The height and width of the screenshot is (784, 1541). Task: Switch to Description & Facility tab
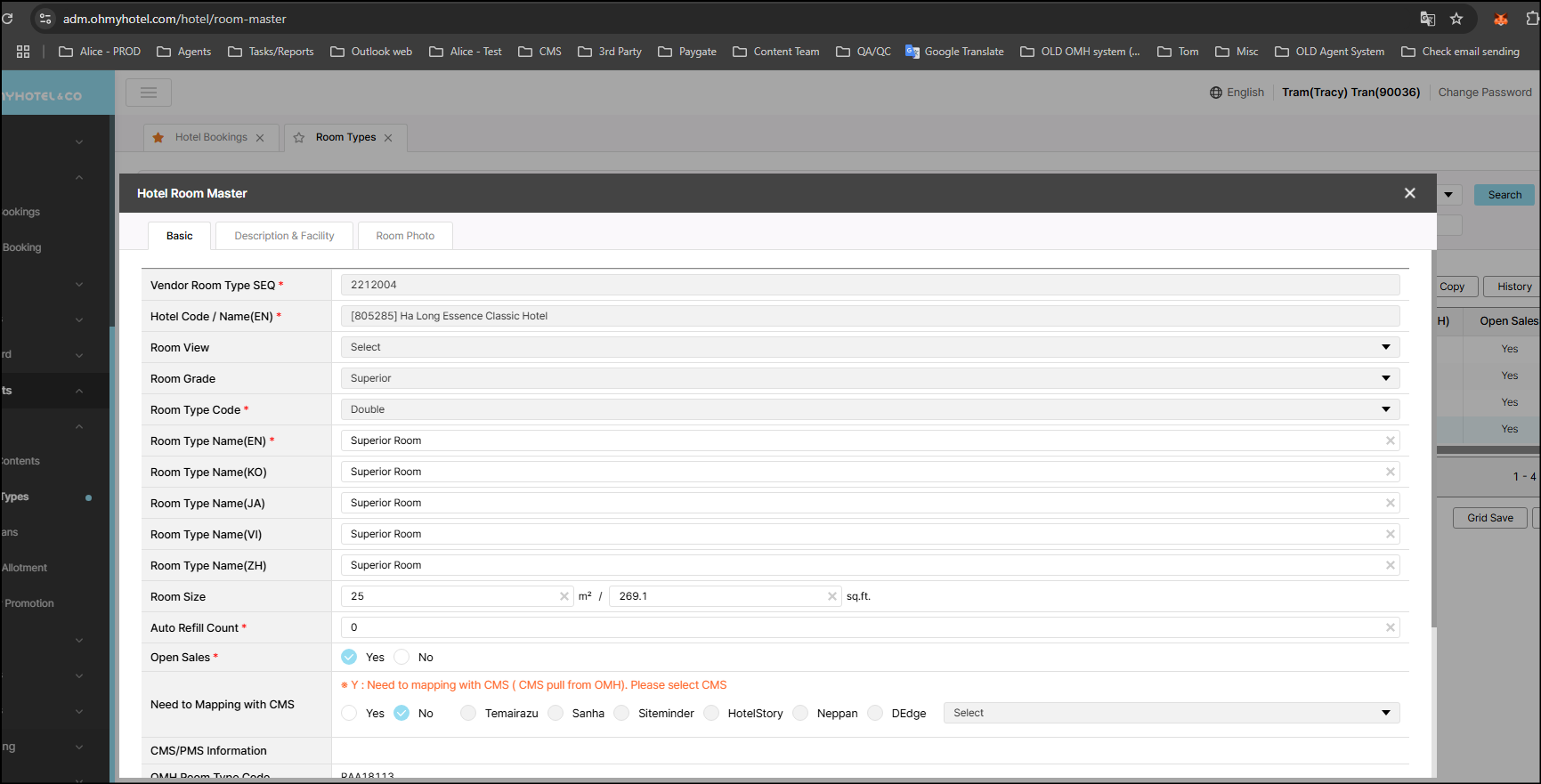(x=284, y=236)
